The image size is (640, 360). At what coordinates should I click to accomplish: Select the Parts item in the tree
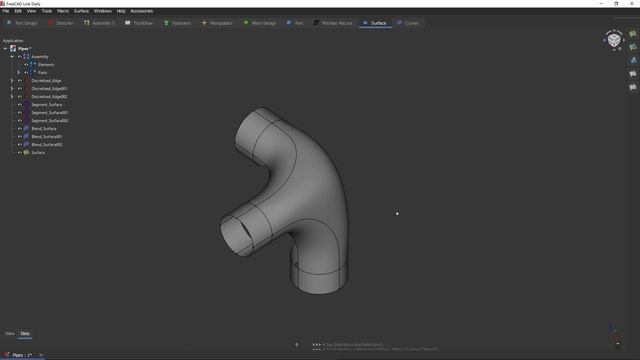[42, 73]
